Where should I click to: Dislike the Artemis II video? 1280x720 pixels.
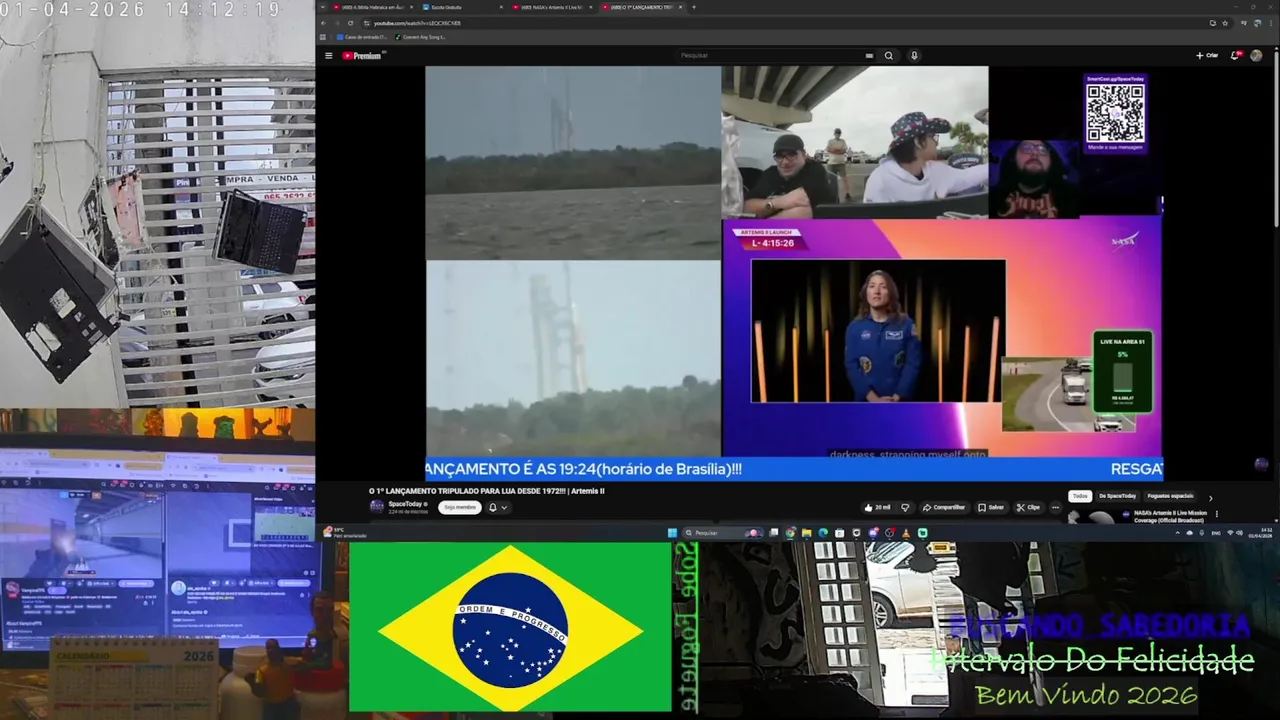point(905,507)
